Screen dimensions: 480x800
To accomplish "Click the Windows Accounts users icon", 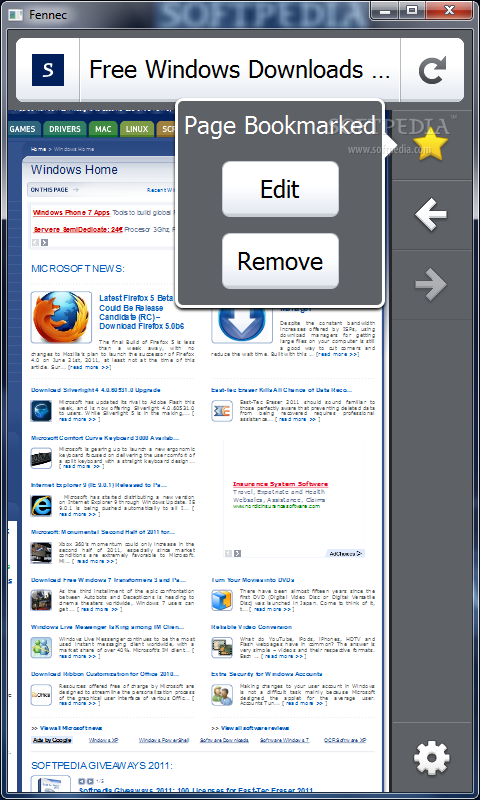I will click(222, 695).
